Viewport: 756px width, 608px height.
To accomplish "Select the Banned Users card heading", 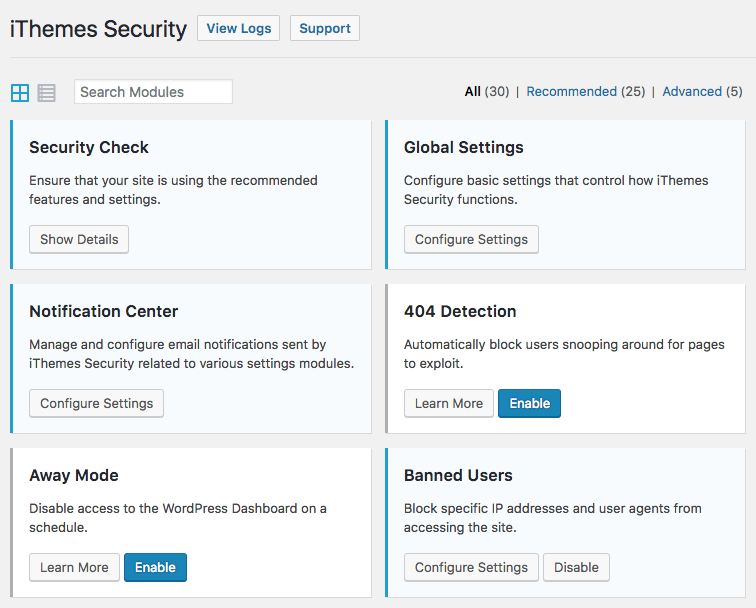I will (x=458, y=475).
